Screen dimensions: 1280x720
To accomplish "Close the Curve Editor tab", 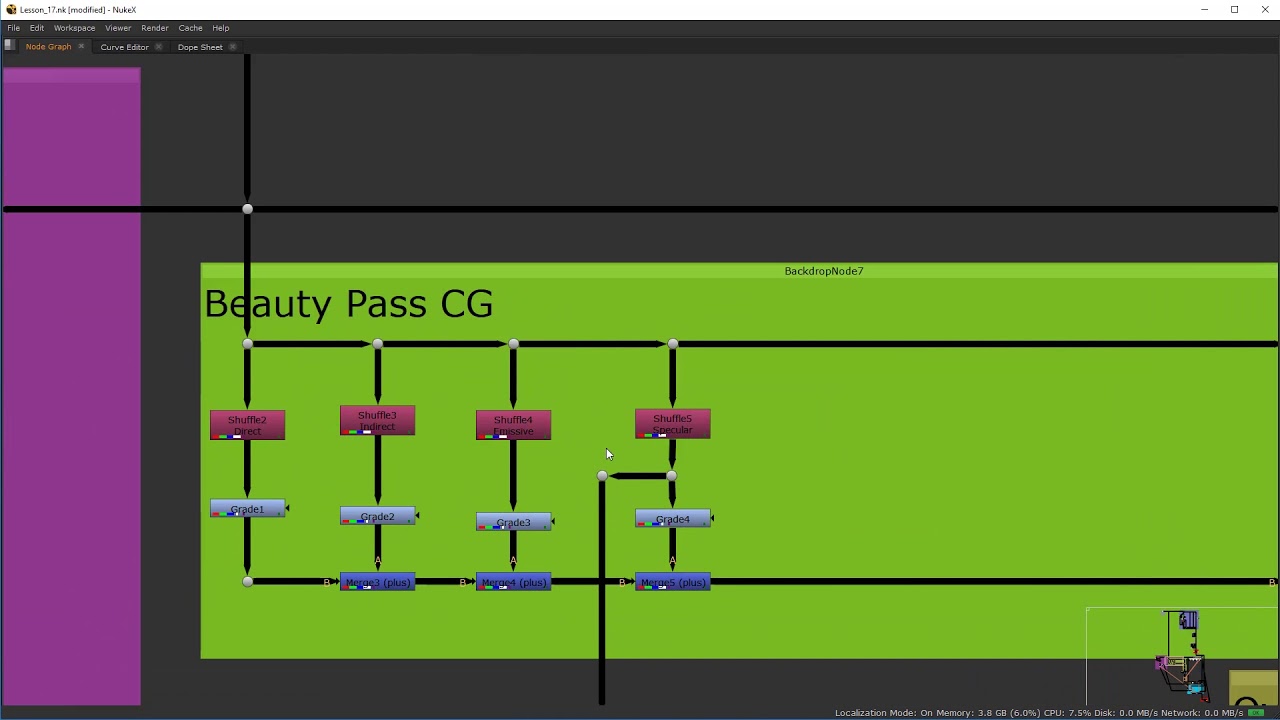I will (x=158, y=47).
